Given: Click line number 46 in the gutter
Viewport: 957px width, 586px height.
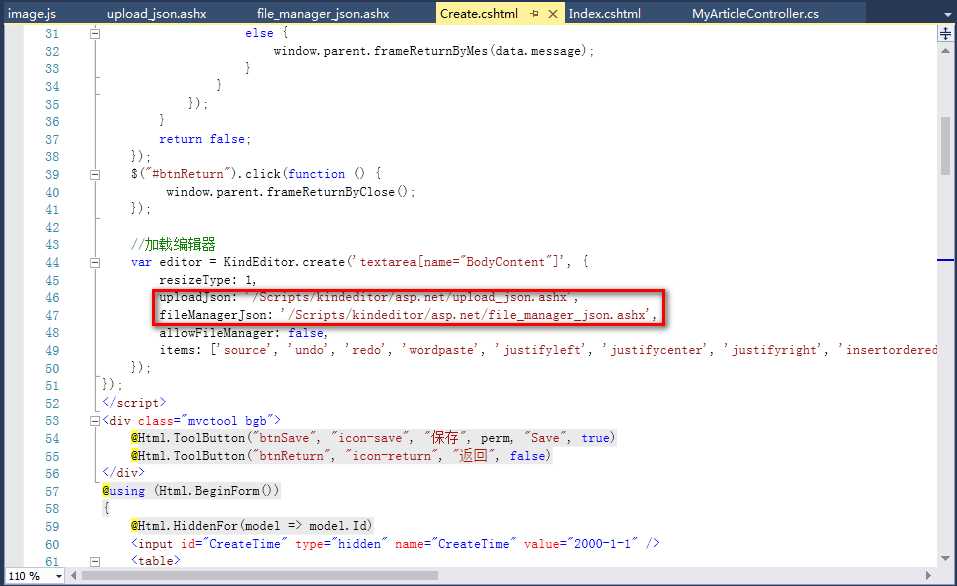Looking at the screenshot, I should [52, 297].
